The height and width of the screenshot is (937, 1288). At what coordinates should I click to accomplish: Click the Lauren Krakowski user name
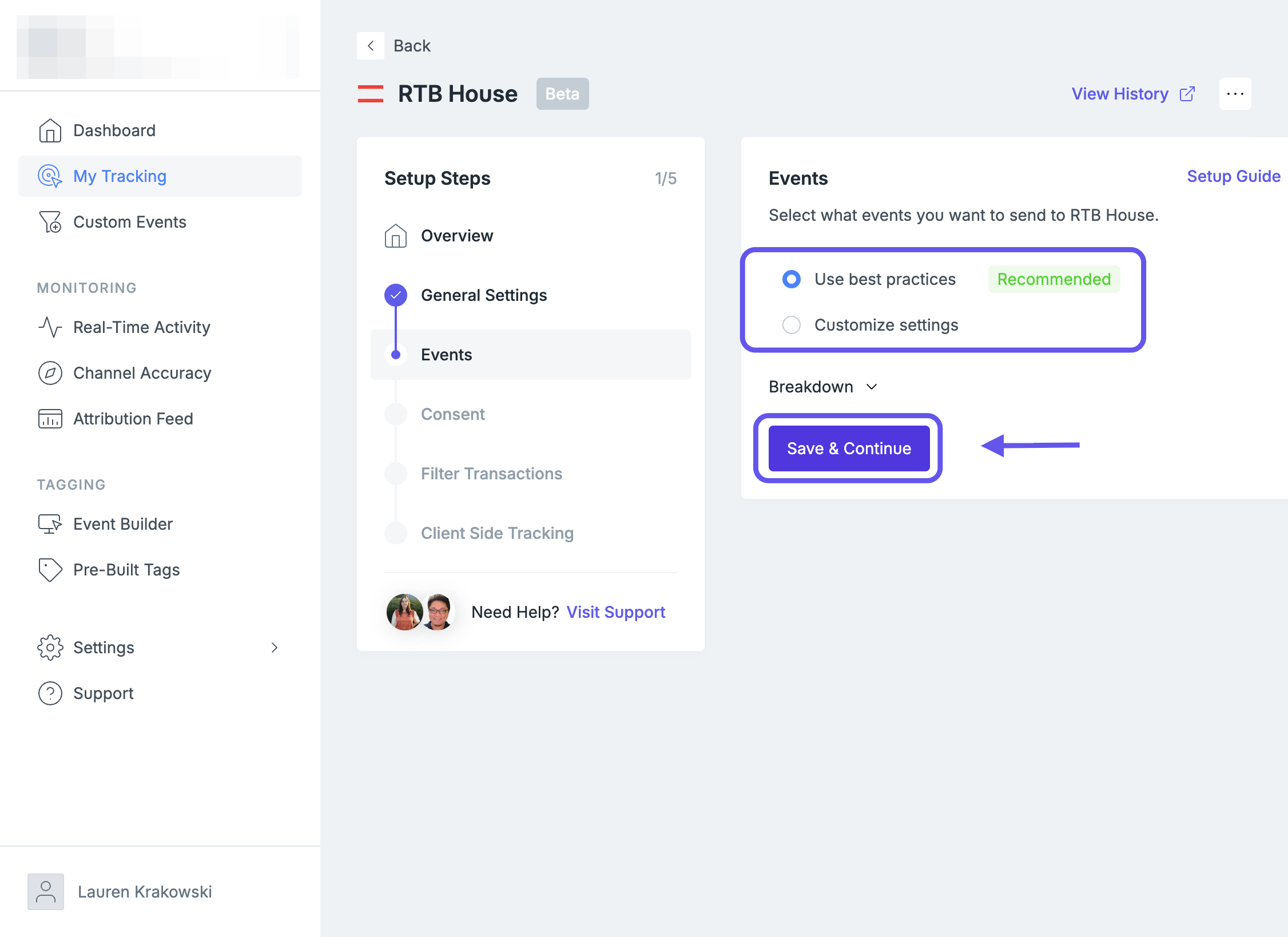click(x=145, y=891)
